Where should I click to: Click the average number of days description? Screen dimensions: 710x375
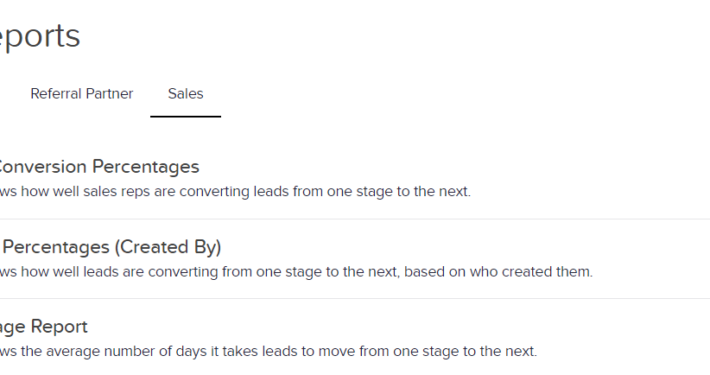click(269, 351)
